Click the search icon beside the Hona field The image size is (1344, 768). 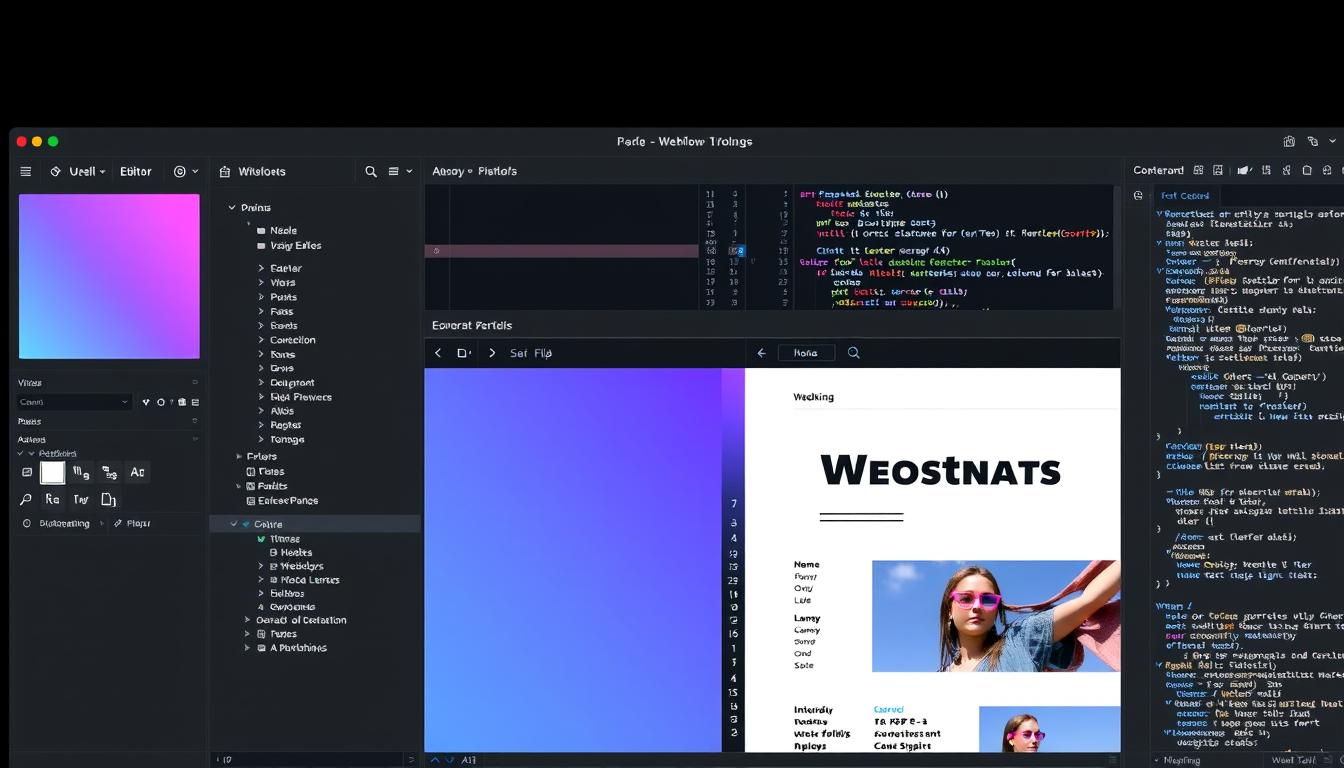coord(853,353)
